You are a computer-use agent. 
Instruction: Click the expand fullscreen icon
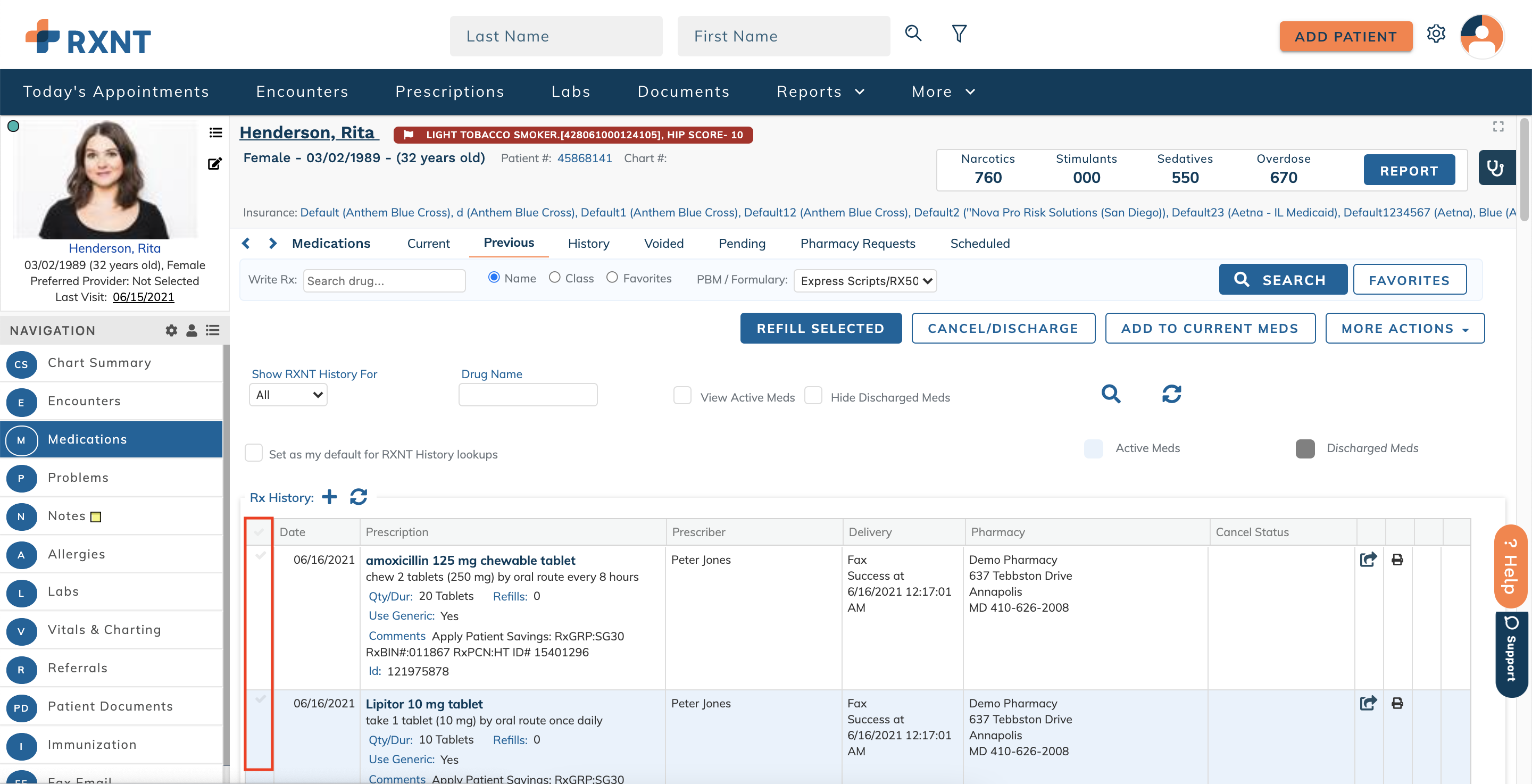(x=1497, y=127)
